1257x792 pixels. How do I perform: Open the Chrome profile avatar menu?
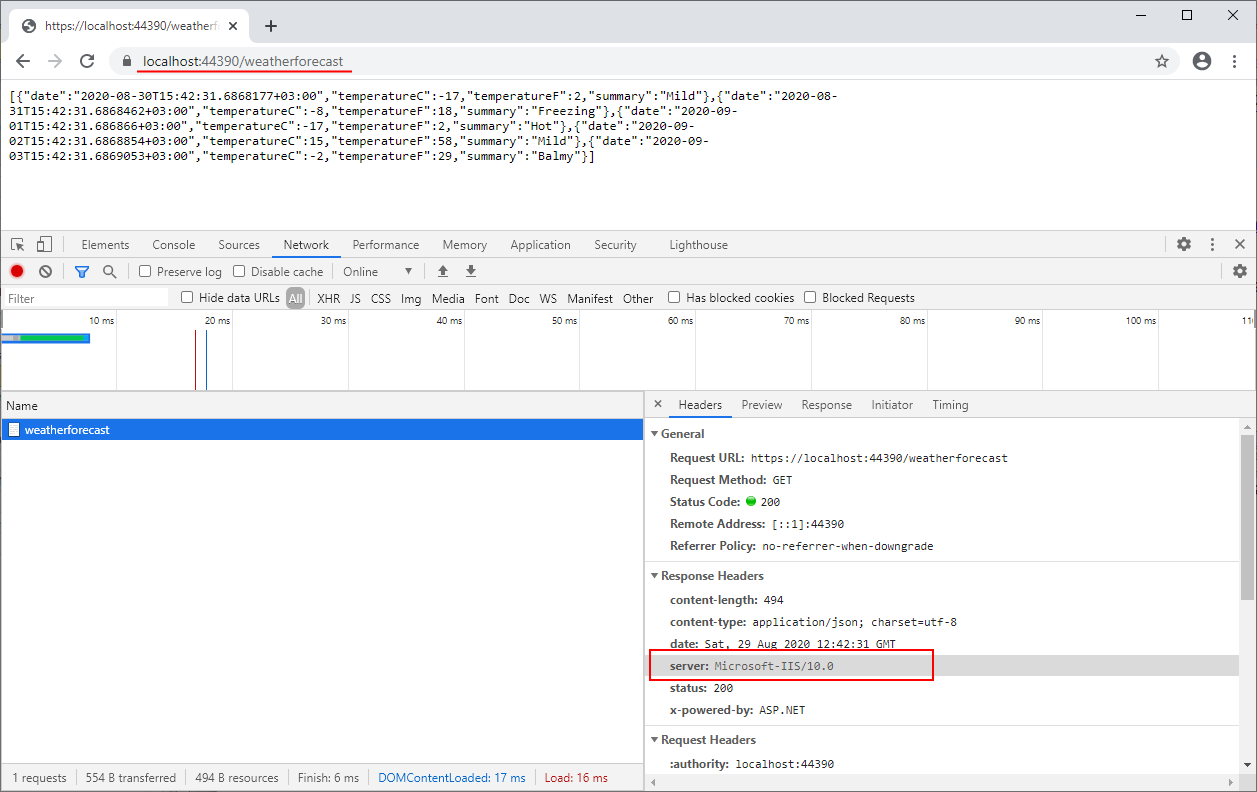pyautogui.click(x=1202, y=61)
